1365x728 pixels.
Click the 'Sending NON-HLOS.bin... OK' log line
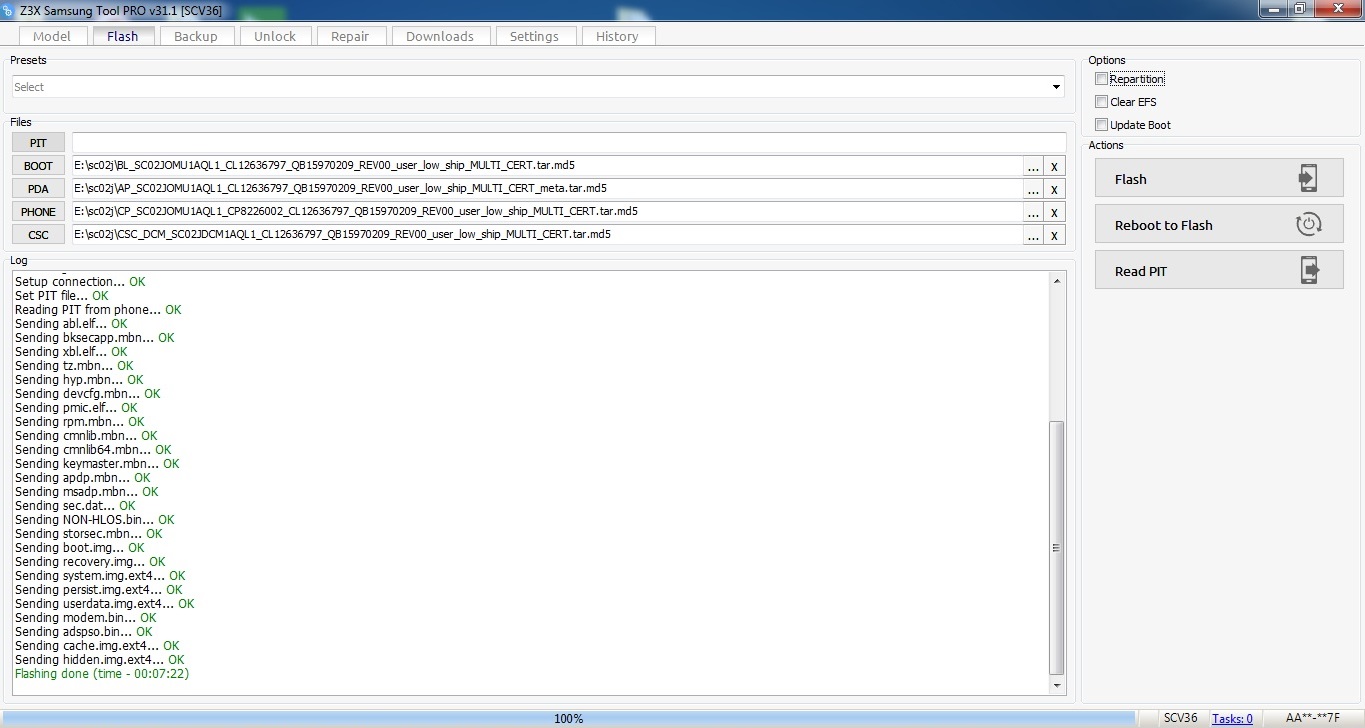[95, 520]
